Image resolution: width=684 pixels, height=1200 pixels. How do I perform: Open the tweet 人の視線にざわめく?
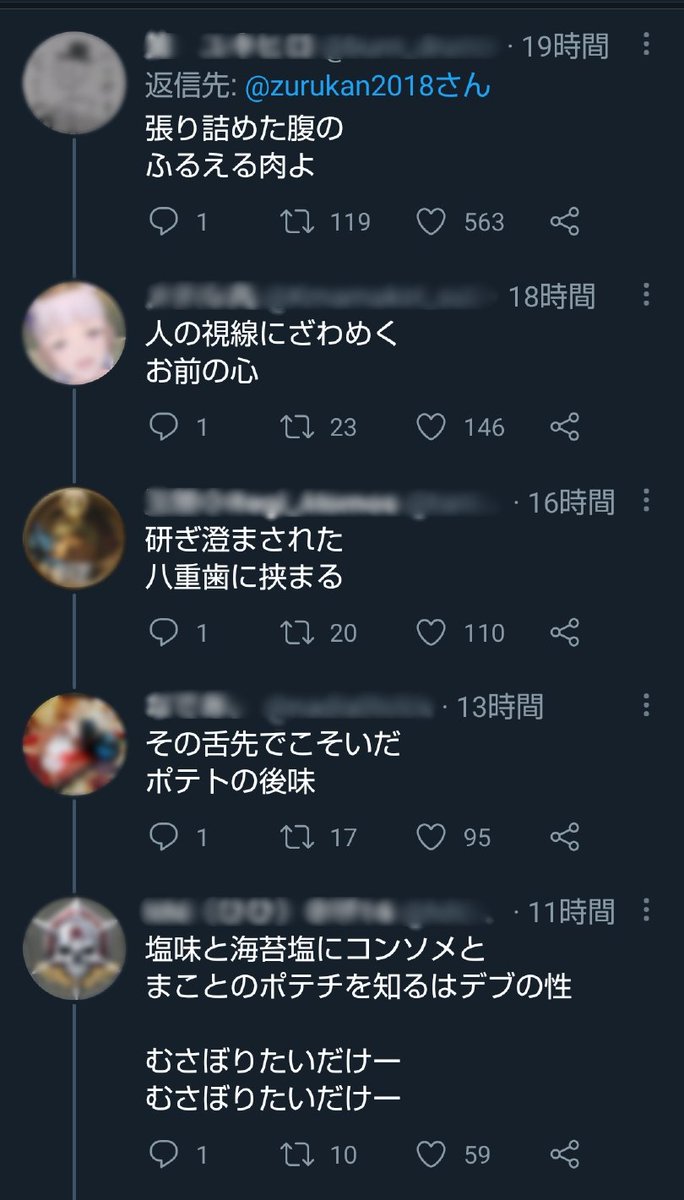click(x=272, y=352)
